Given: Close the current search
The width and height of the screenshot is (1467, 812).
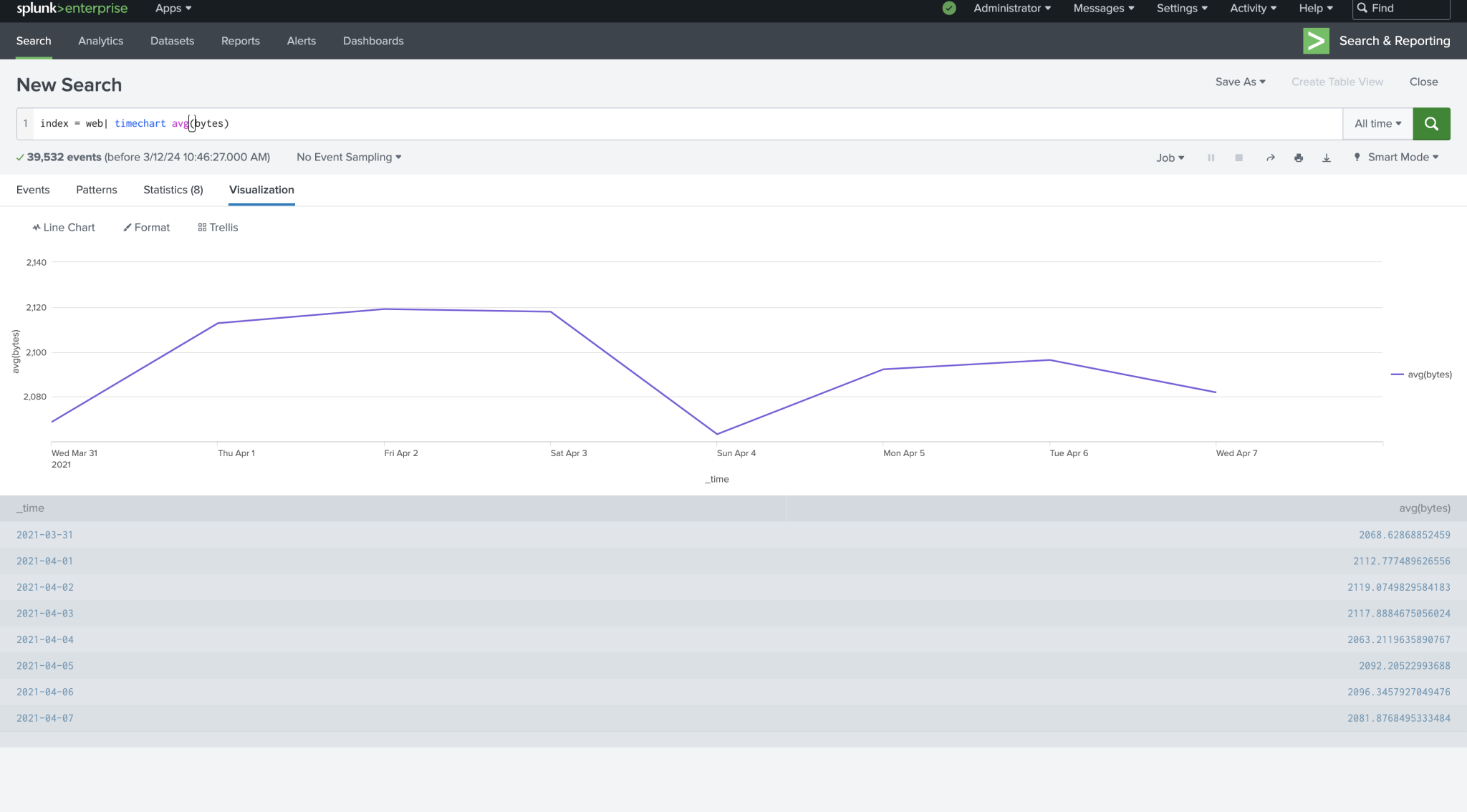Looking at the screenshot, I should 1423,82.
